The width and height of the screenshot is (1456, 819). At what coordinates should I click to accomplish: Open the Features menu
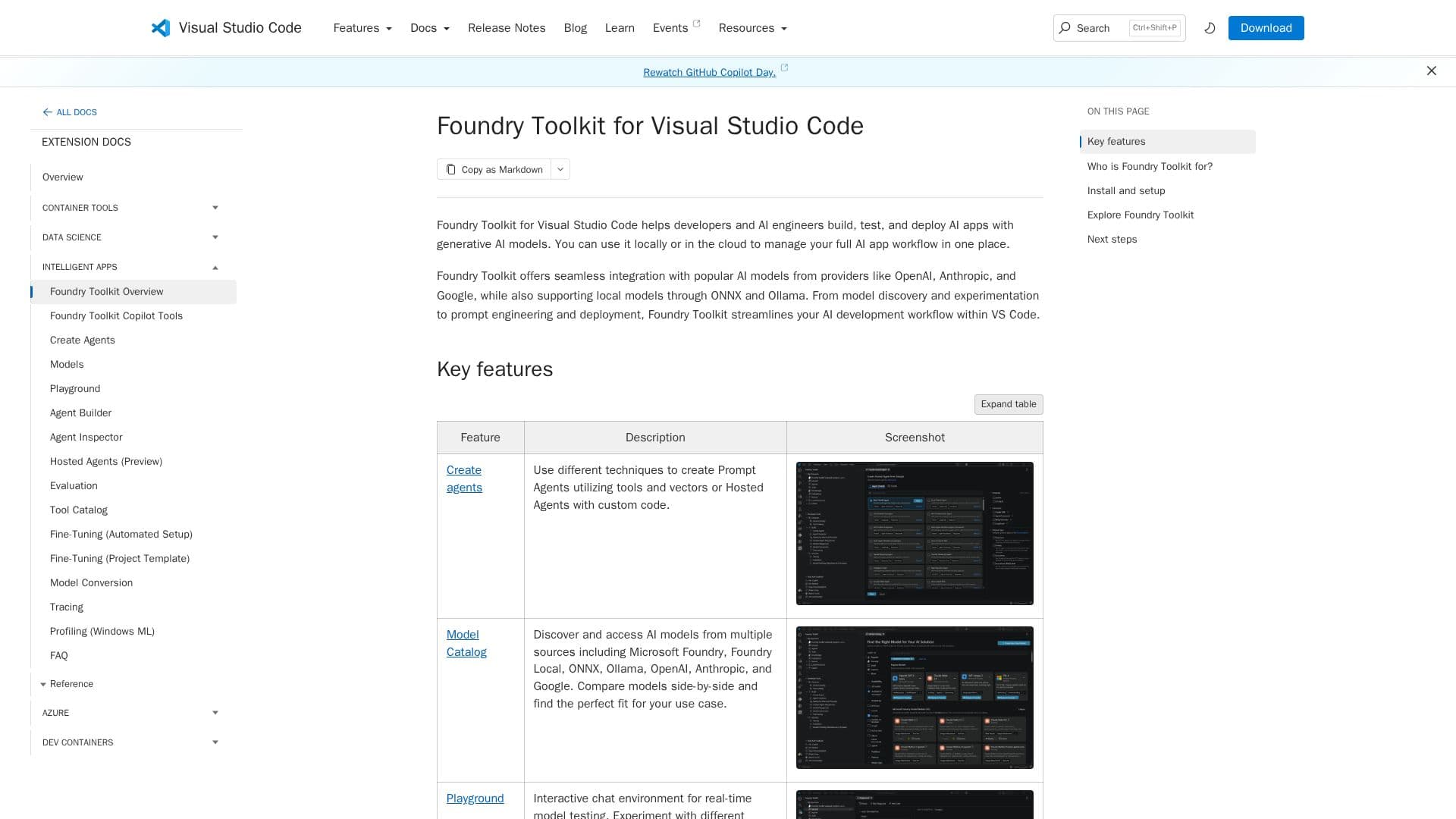coord(362,28)
